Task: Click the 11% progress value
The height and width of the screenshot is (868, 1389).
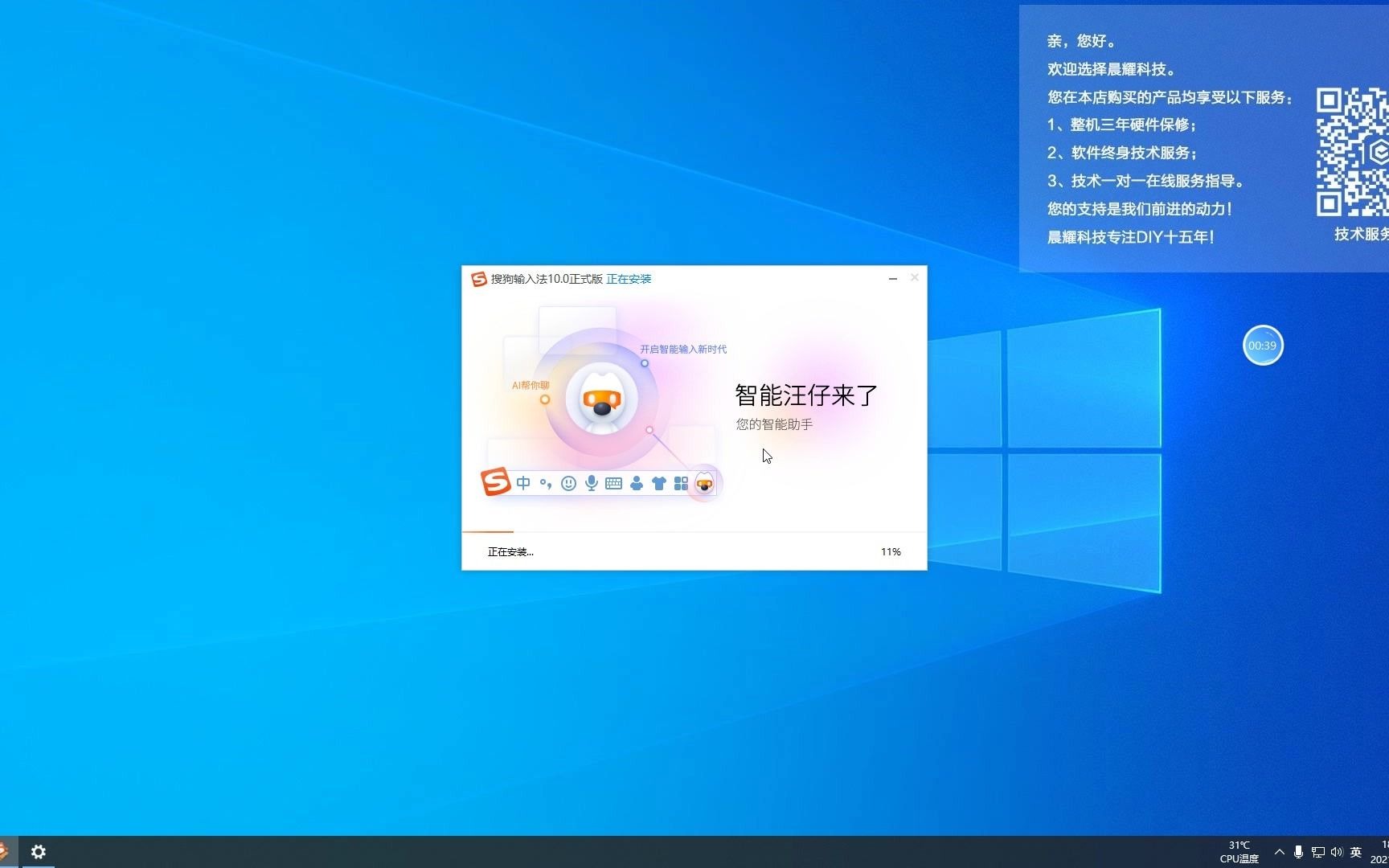Action: (x=891, y=552)
